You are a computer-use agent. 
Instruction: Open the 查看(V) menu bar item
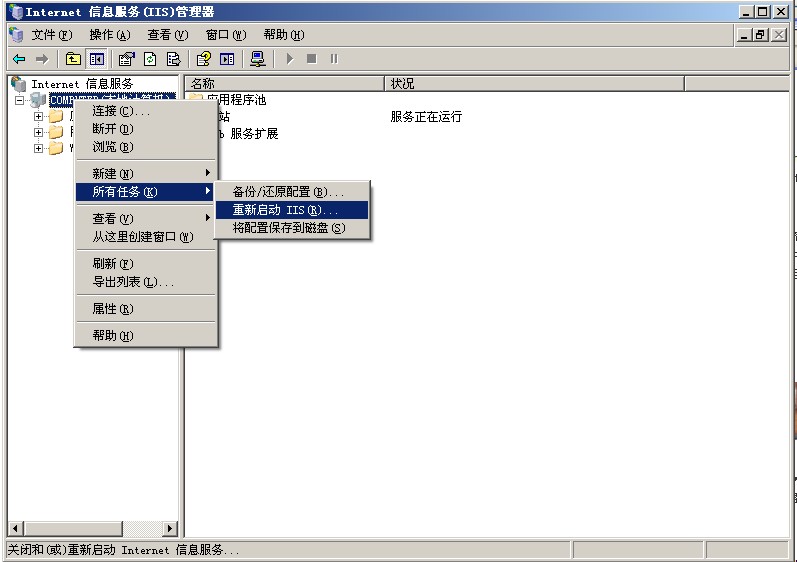168,35
